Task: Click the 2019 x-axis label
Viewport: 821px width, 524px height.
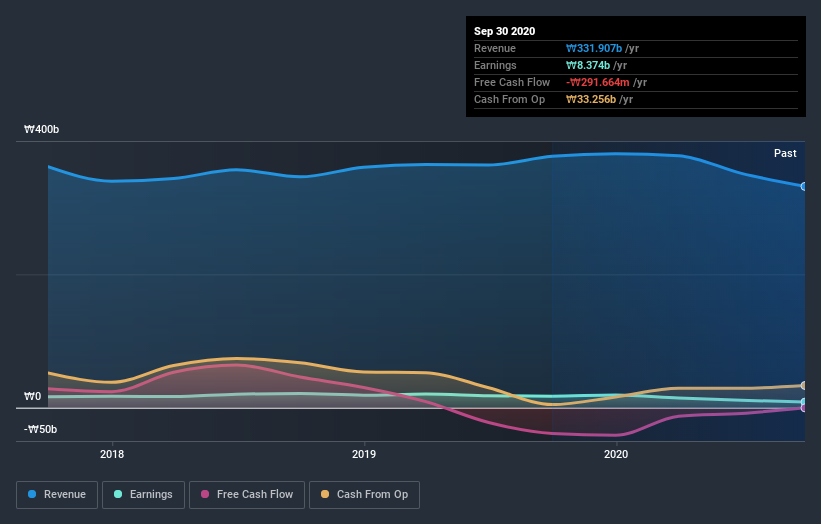Action: click(x=364, y=454)
